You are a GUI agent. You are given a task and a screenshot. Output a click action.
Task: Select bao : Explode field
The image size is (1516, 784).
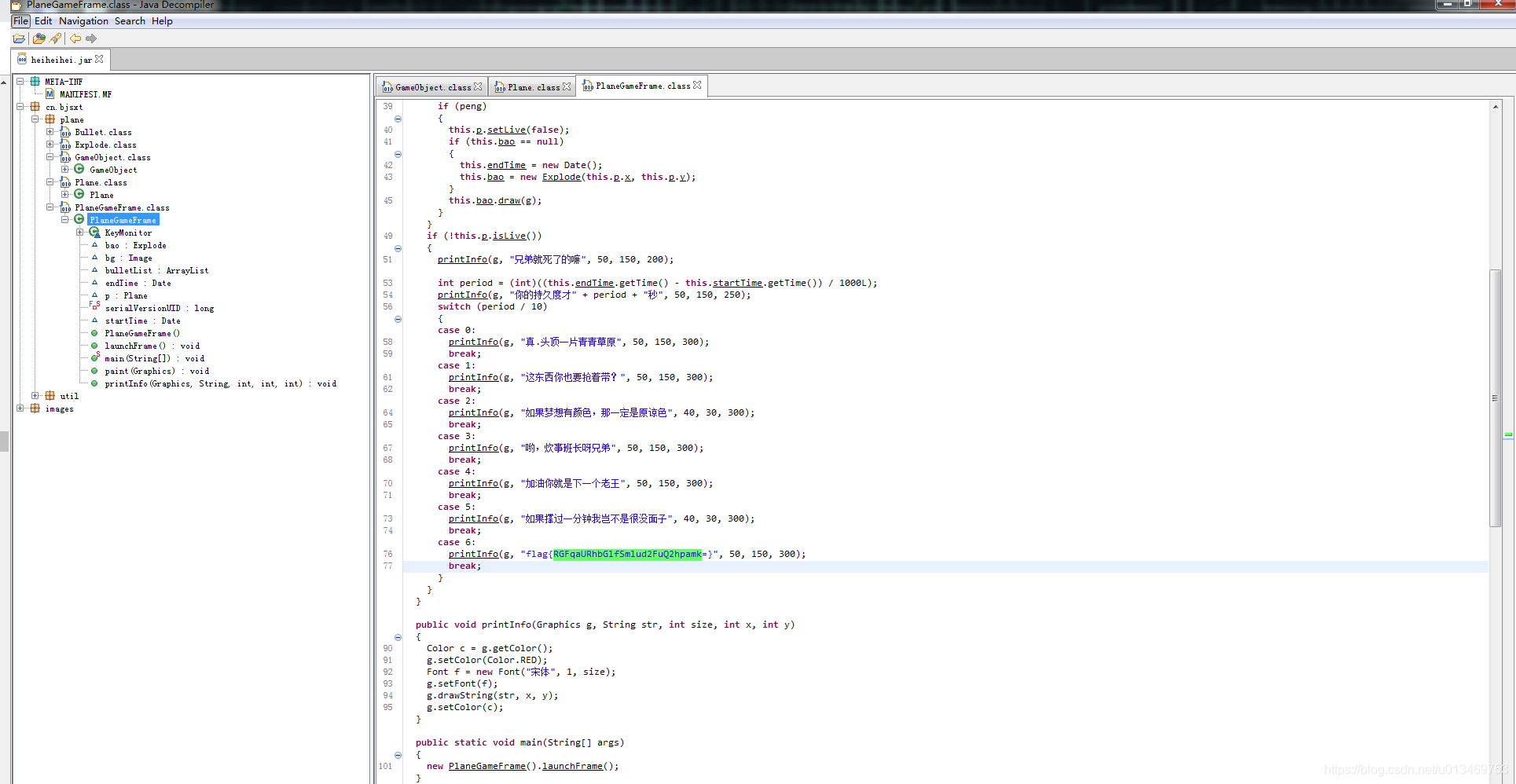click(135, 245)
